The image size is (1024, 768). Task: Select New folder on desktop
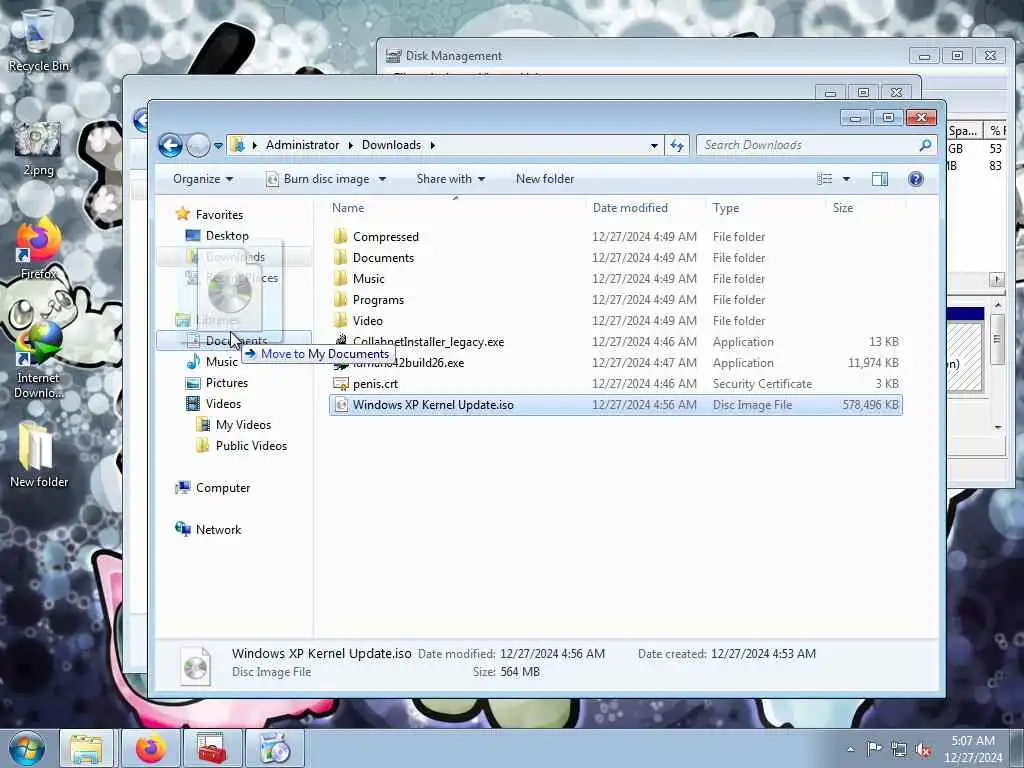click(x=38, y=455)
